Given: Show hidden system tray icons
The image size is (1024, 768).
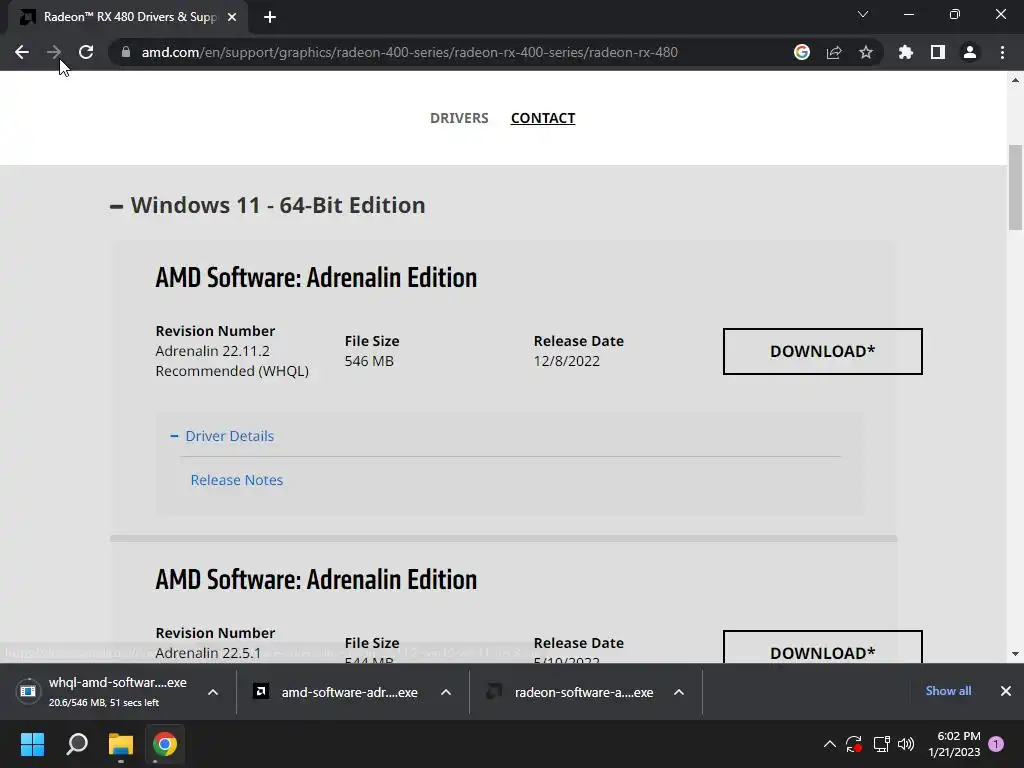Looking at the screenshot, I should pos(829,744).
